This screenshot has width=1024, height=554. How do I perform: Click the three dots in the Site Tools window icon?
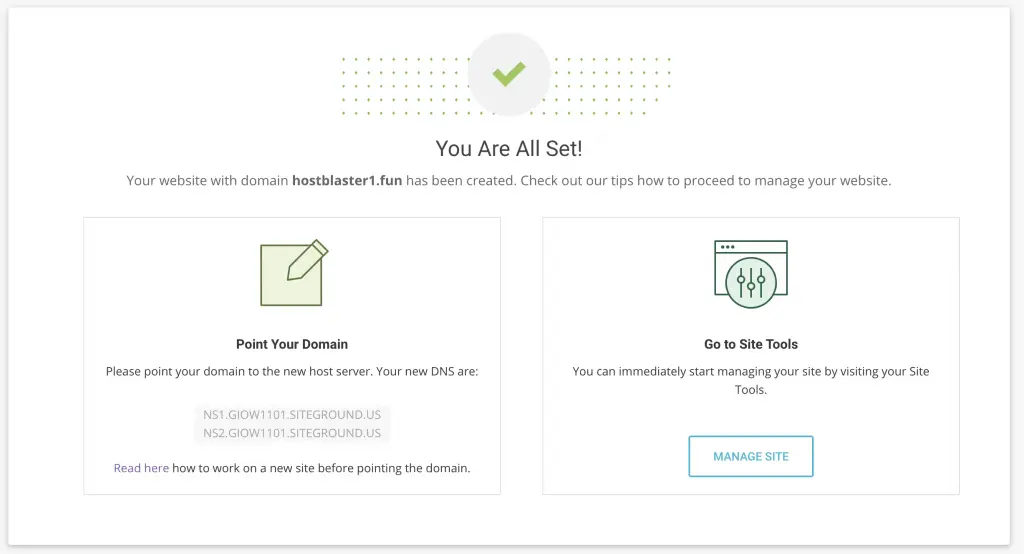coord(728,246)
